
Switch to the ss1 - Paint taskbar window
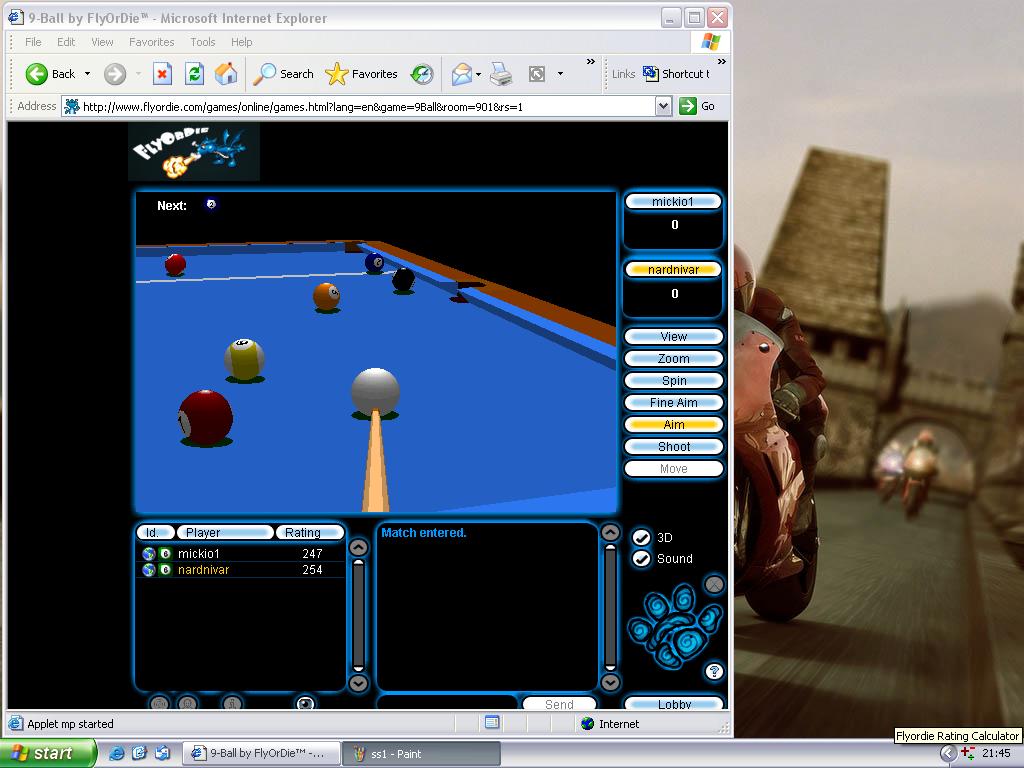tap(421, 754)
